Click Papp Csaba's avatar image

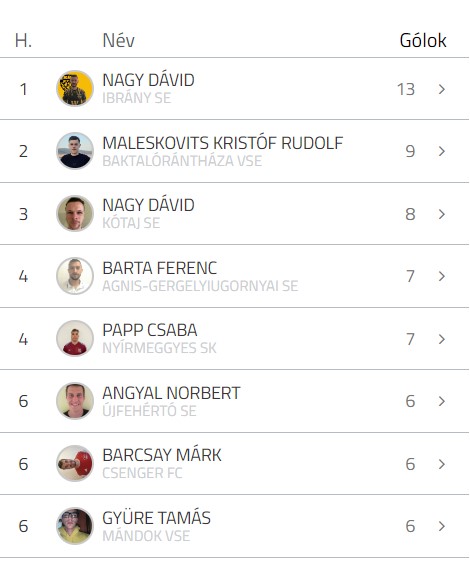pos(75,339)
